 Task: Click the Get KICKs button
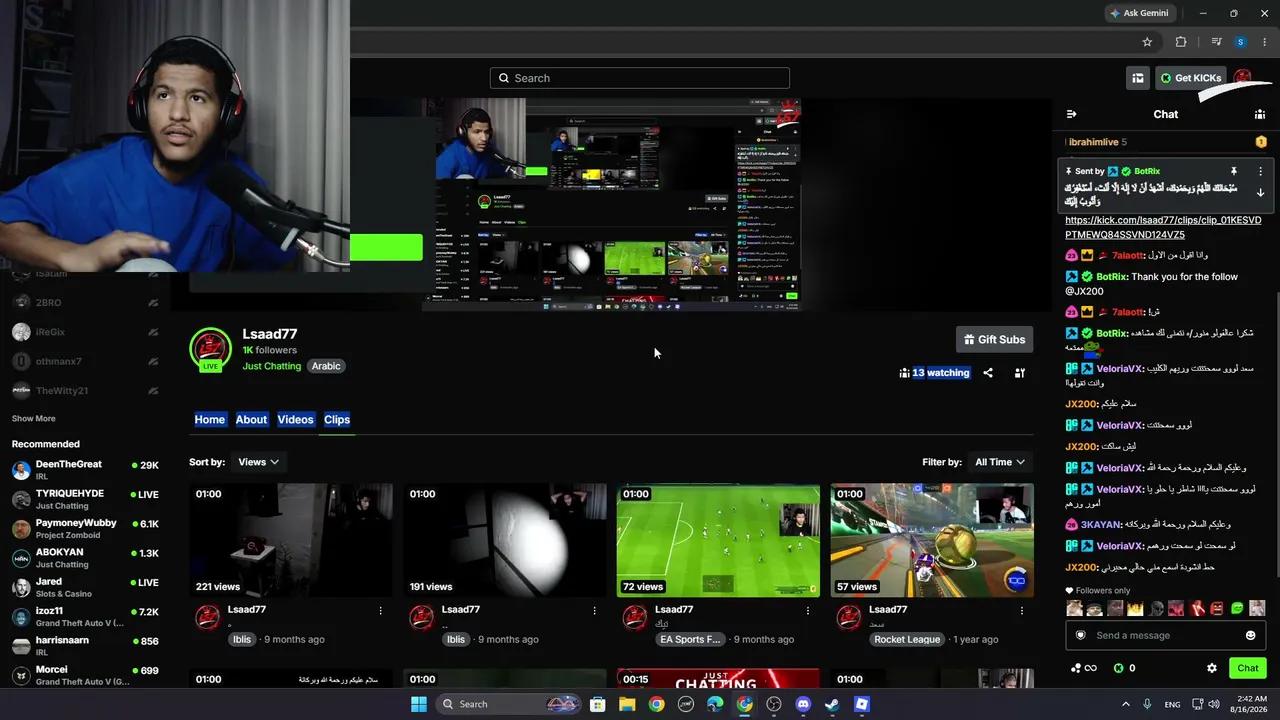tap(1191, 78)
